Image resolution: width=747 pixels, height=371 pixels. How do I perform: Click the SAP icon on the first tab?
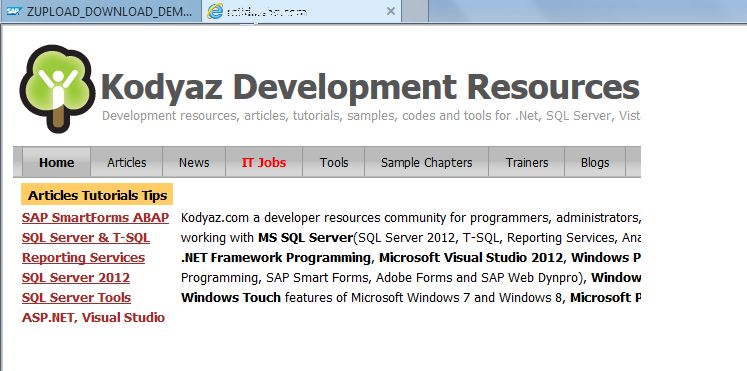pyautogui.click(x=14, y=12)
